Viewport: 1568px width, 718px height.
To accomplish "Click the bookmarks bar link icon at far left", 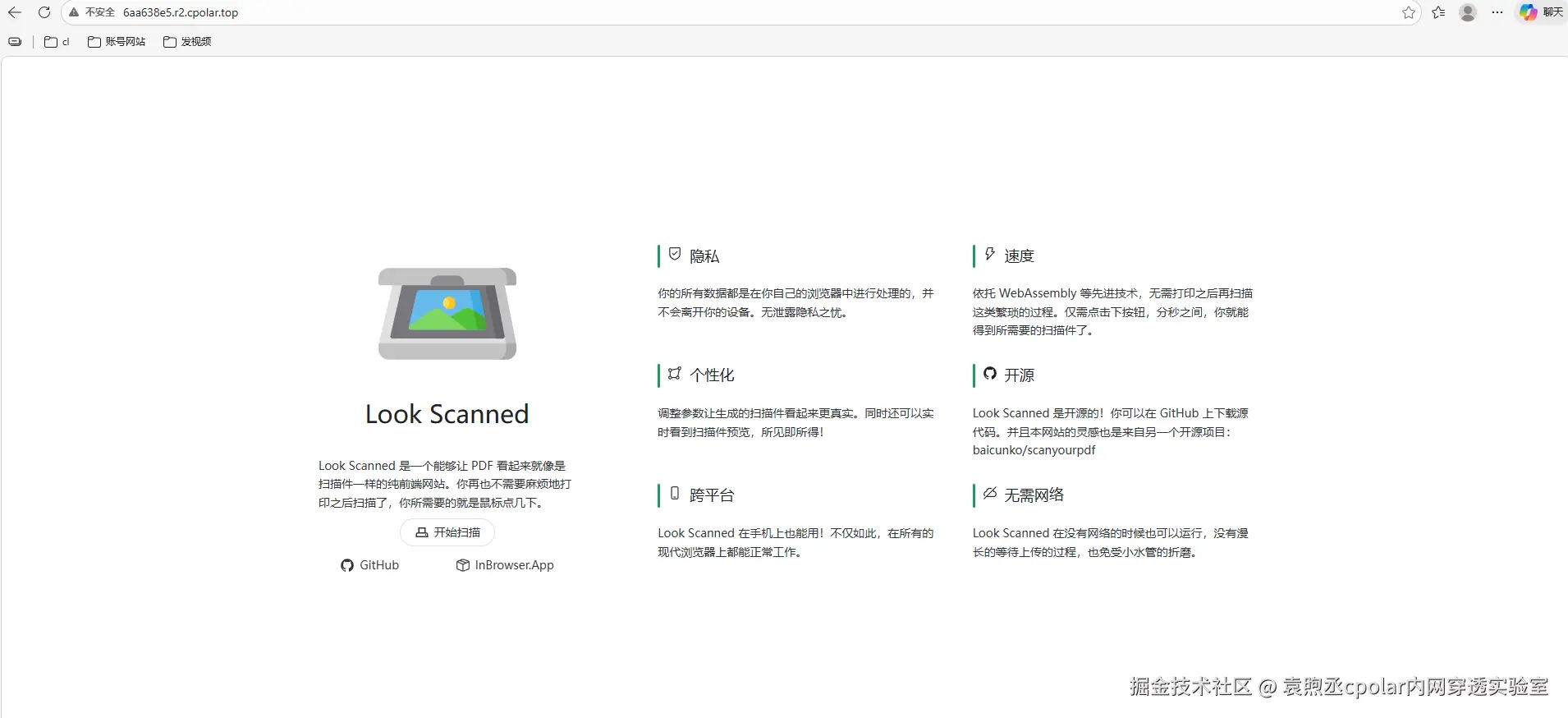I will (x=15, y=42).
